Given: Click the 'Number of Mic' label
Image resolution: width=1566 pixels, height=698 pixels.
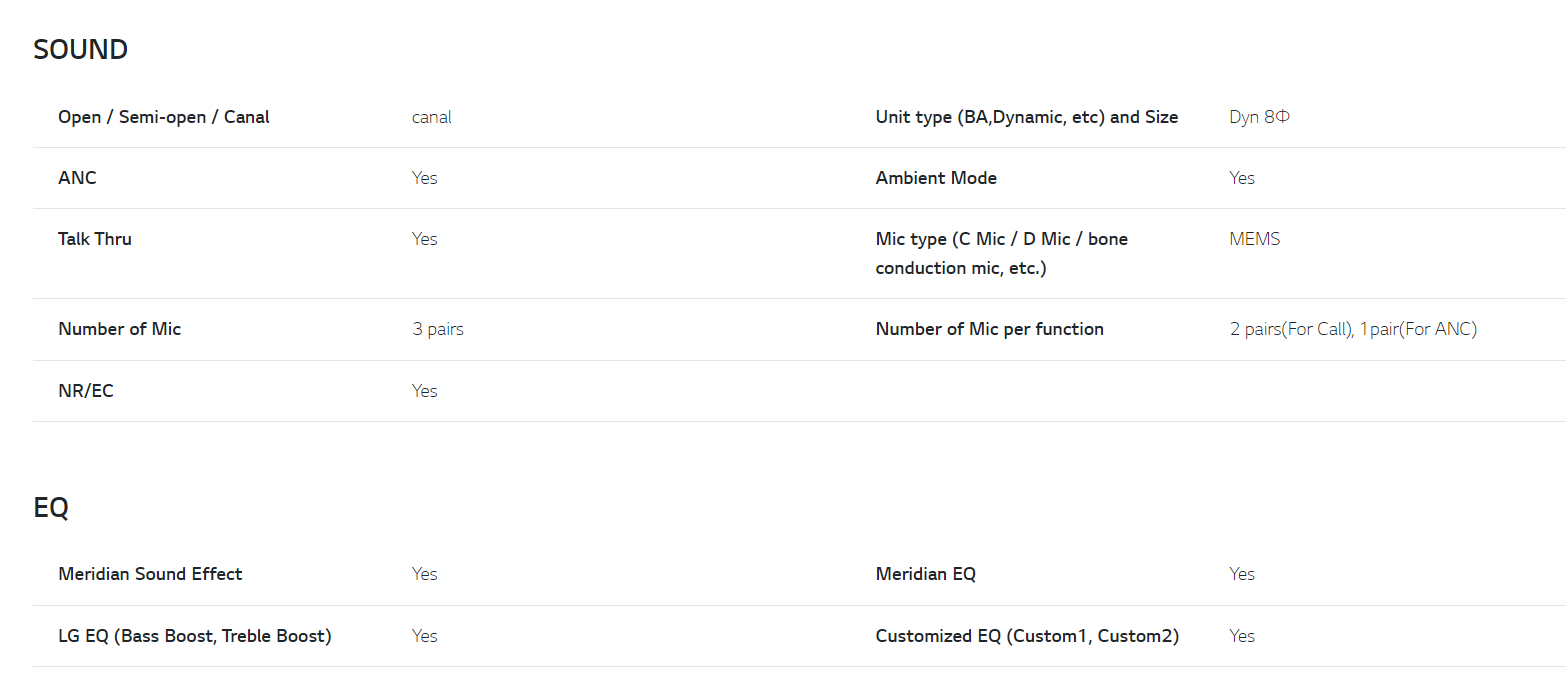Looking at the screenshot, I should [119, 329].
